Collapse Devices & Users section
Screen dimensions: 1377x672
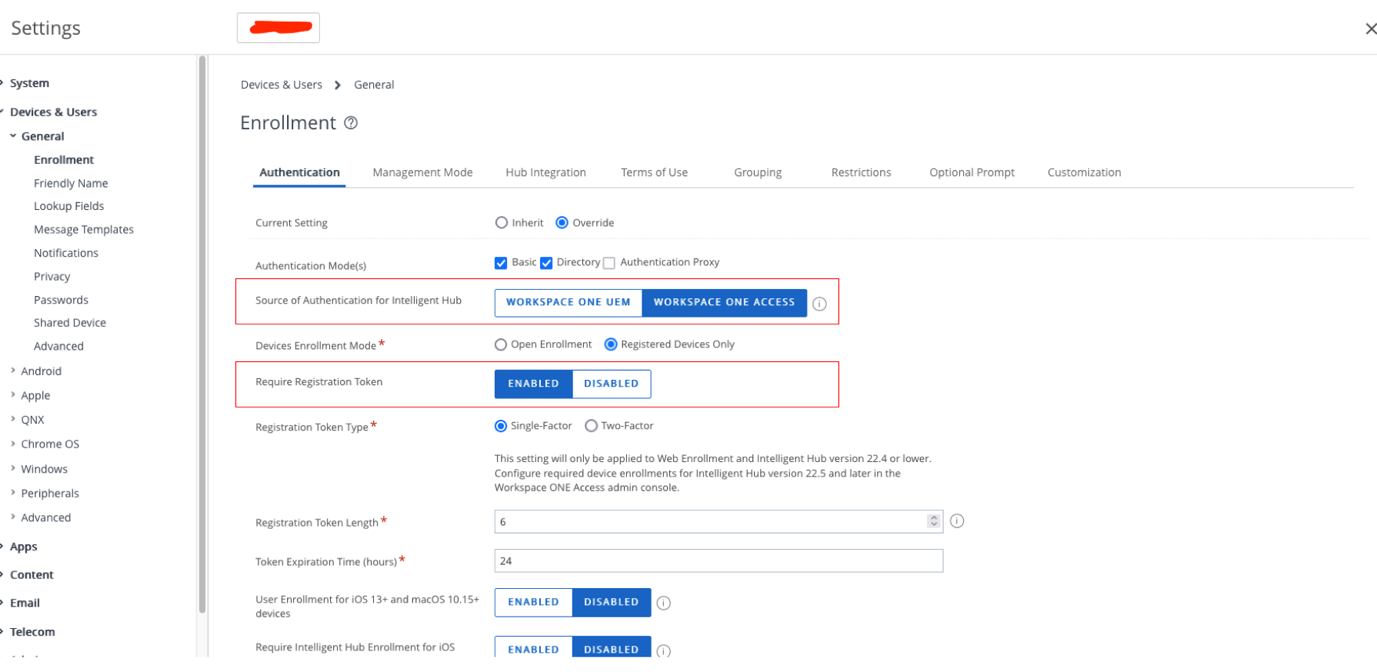coord(3,112)
